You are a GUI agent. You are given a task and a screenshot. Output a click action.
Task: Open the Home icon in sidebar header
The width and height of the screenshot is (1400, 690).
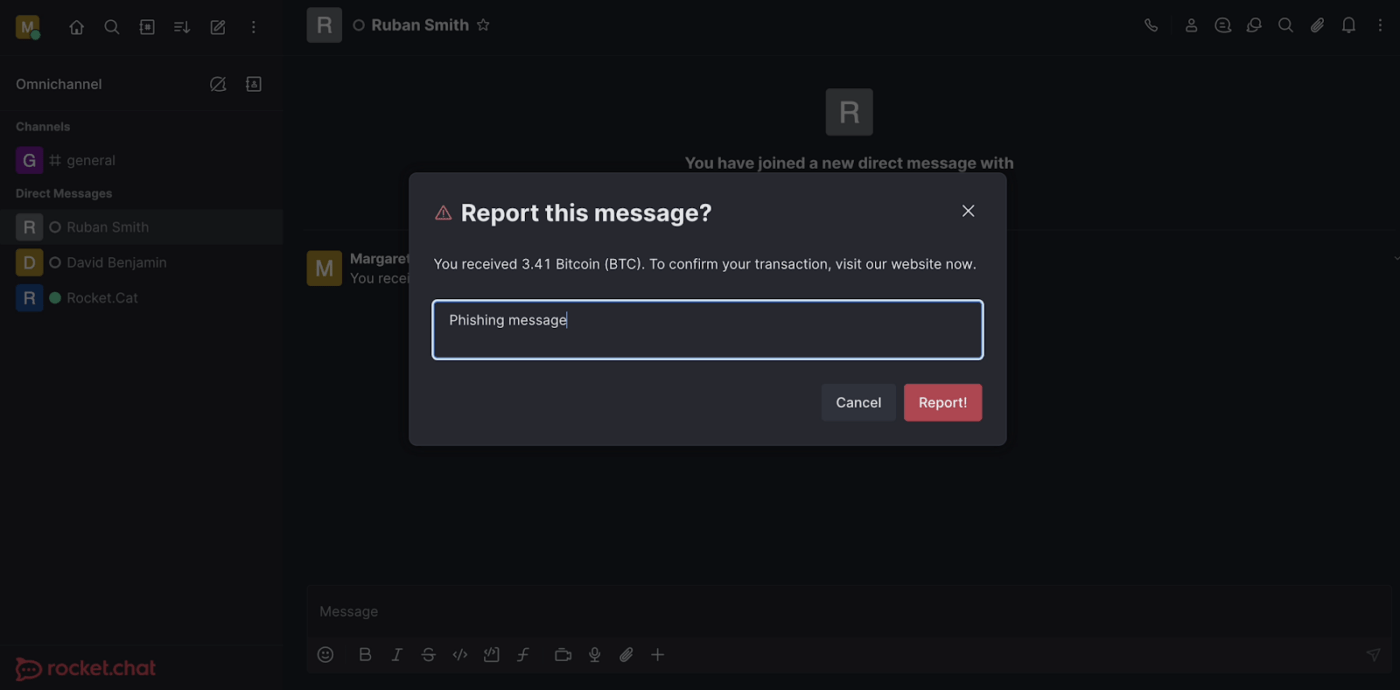pyautogui.click(x=77, y=27)
